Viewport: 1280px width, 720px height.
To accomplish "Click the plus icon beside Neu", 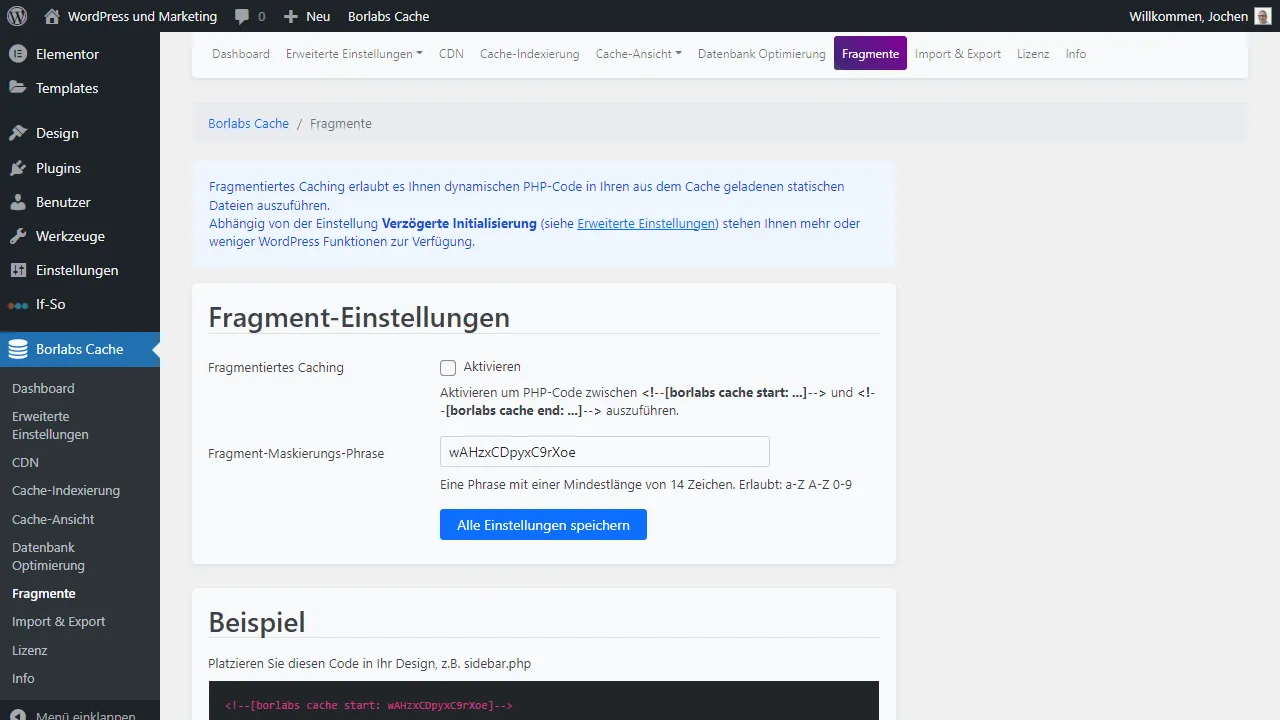I will 291,17.
